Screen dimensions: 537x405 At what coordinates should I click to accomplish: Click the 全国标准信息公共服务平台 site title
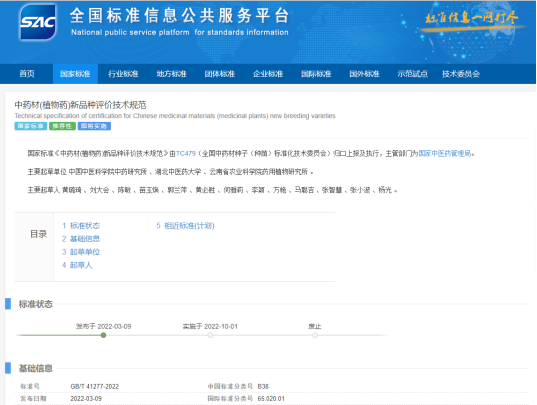[x=180, y=16]
